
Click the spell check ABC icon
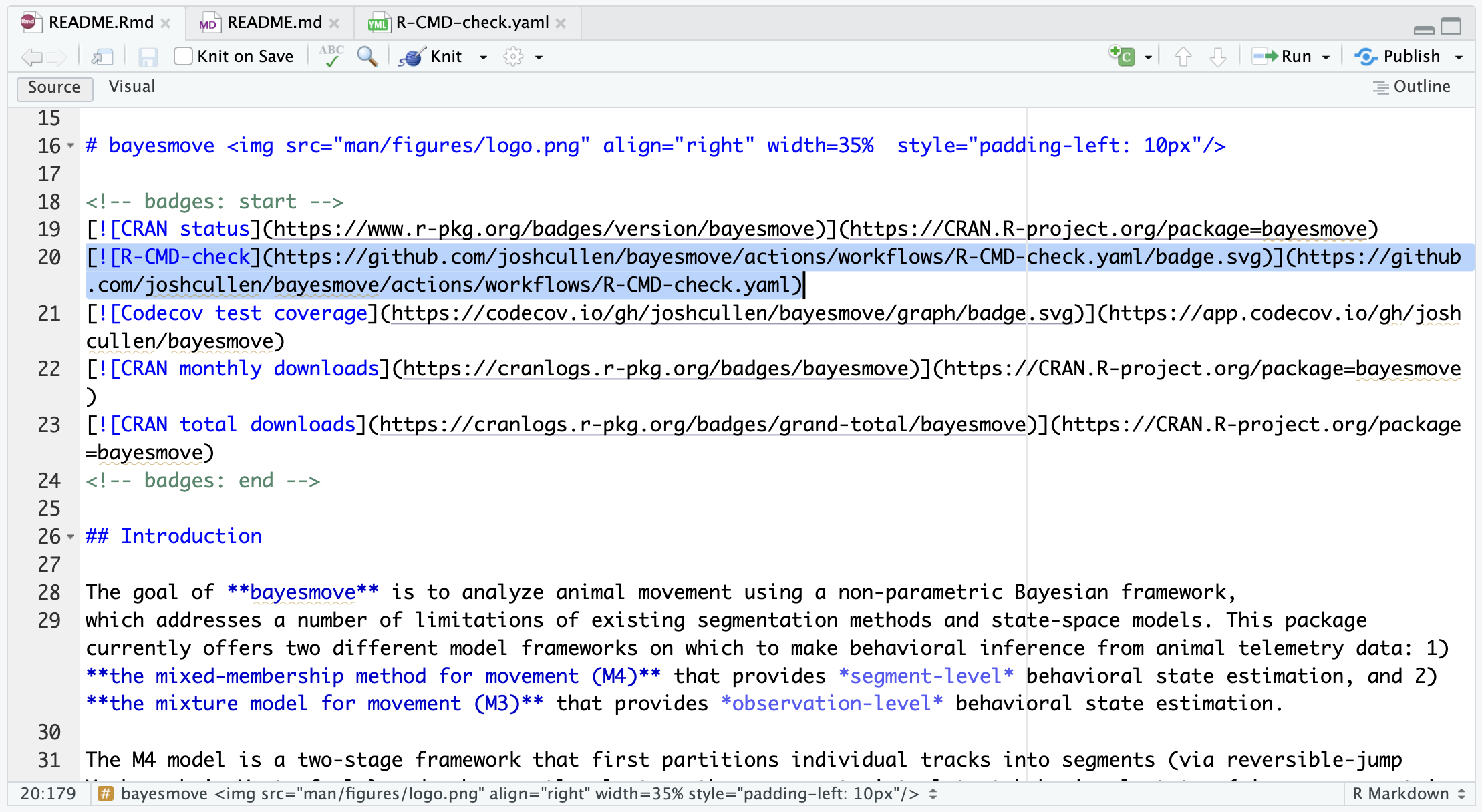(x=331, y=57)
